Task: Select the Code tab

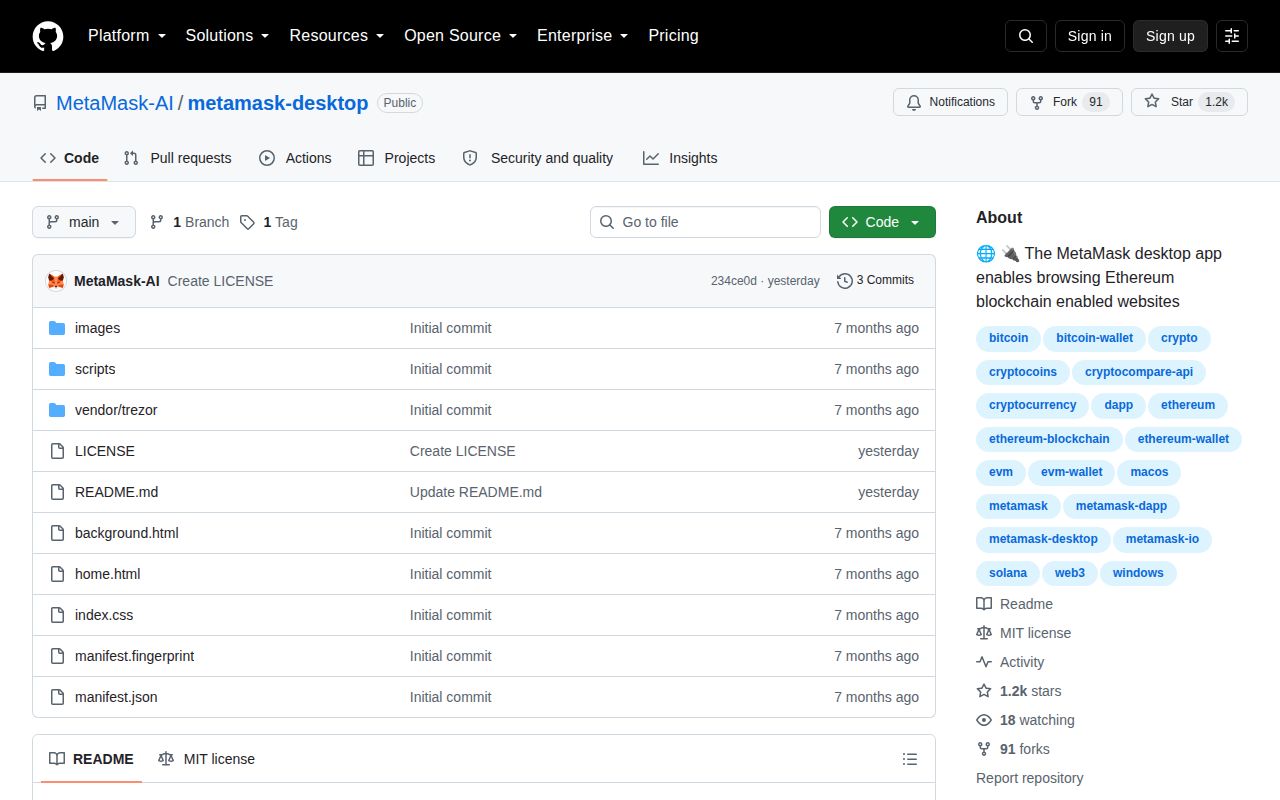Action: 70,158
